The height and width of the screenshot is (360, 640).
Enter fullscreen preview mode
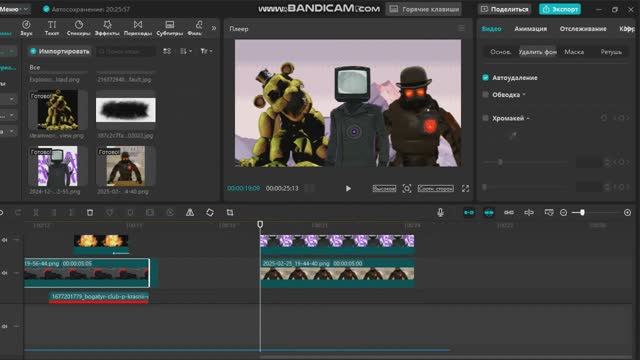click(465, 189)
